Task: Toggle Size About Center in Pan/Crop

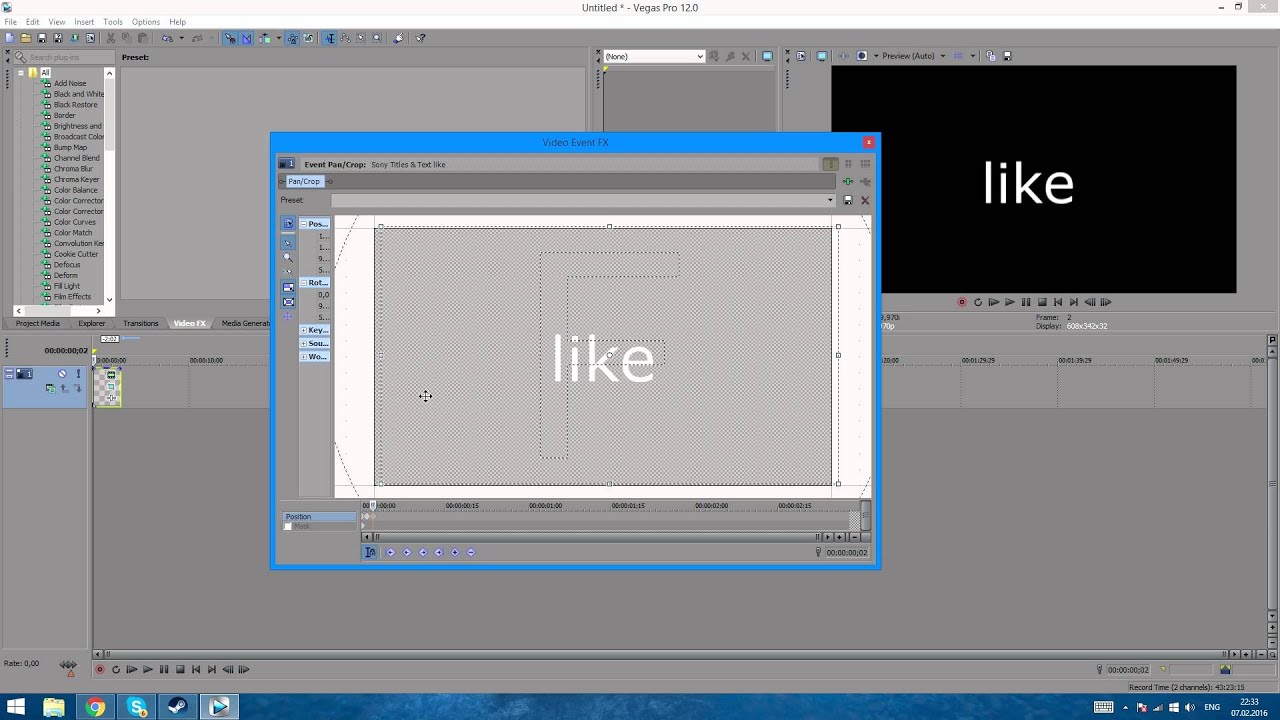Action: point(288,302)
